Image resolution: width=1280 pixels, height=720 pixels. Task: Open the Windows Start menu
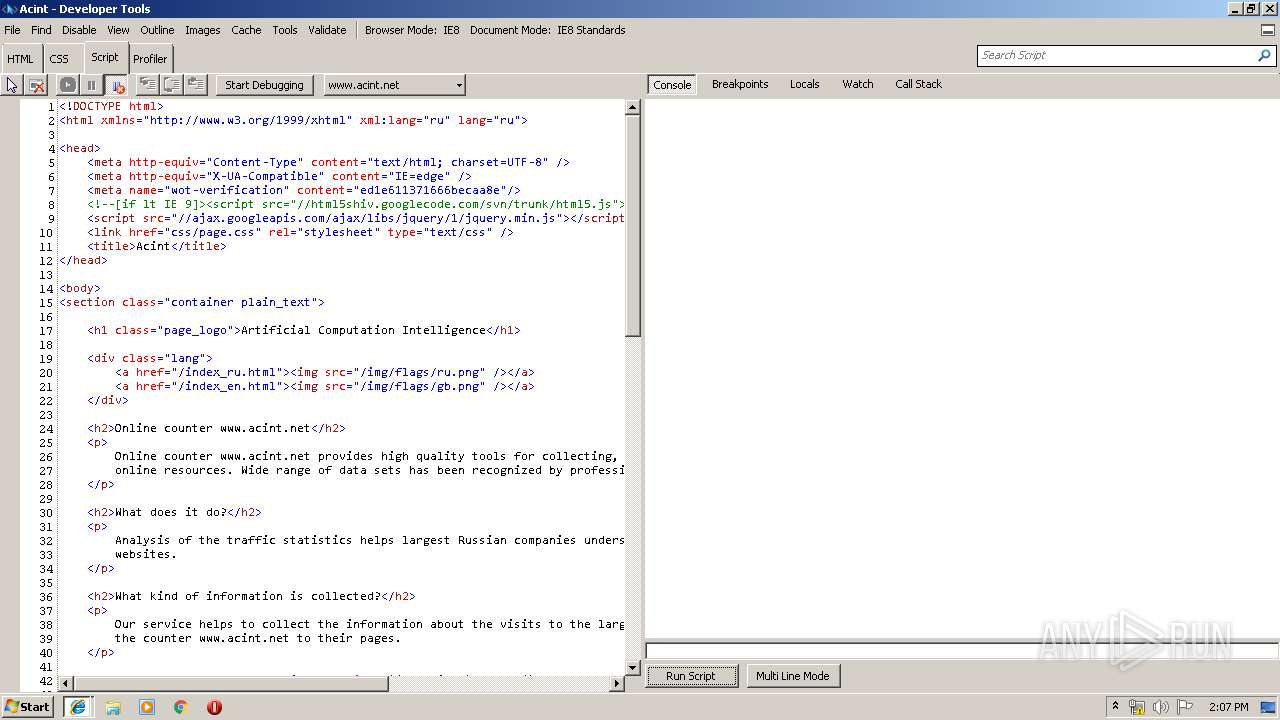tap(27, 706)
